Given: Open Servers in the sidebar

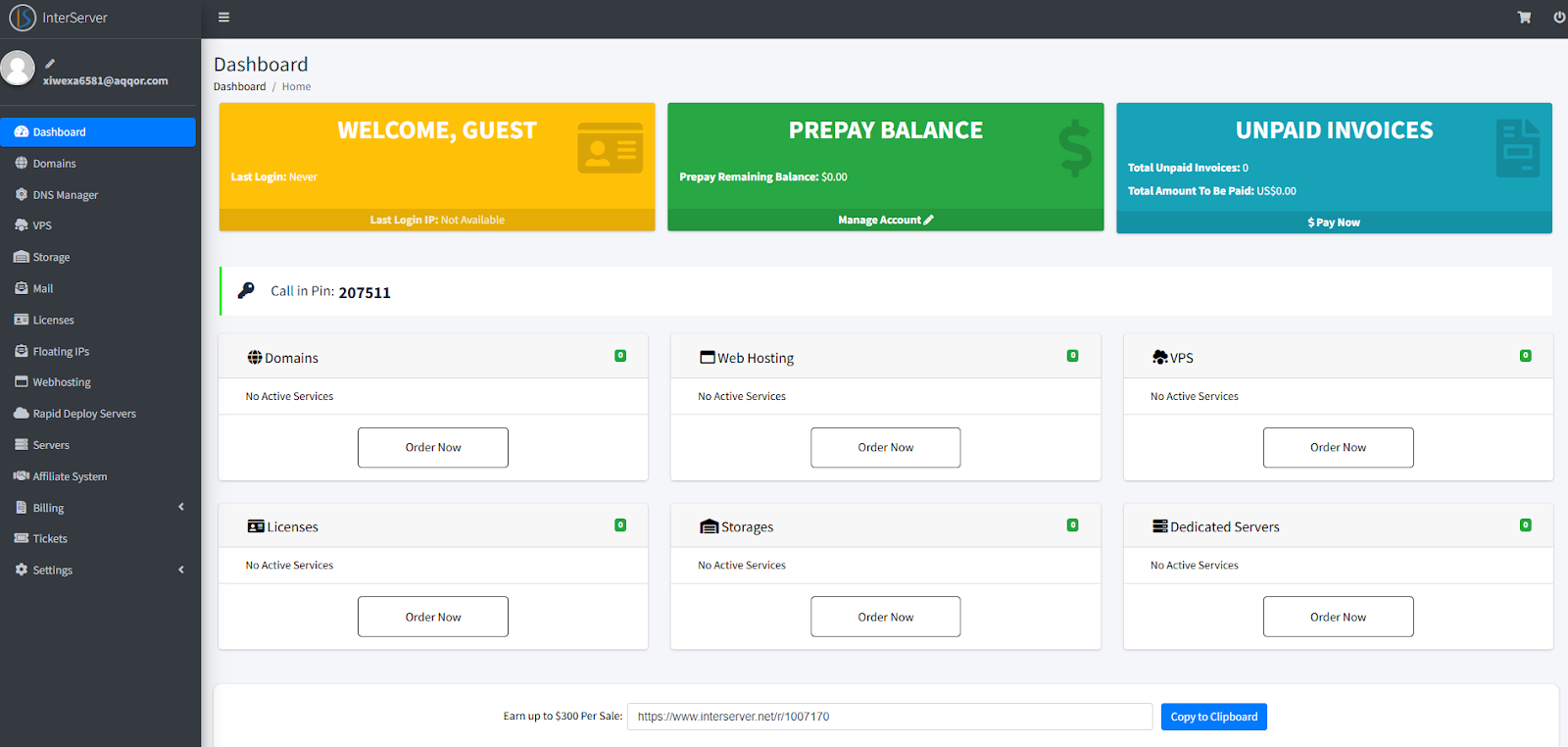Looking at the screenshot, I should pos(98,445).
